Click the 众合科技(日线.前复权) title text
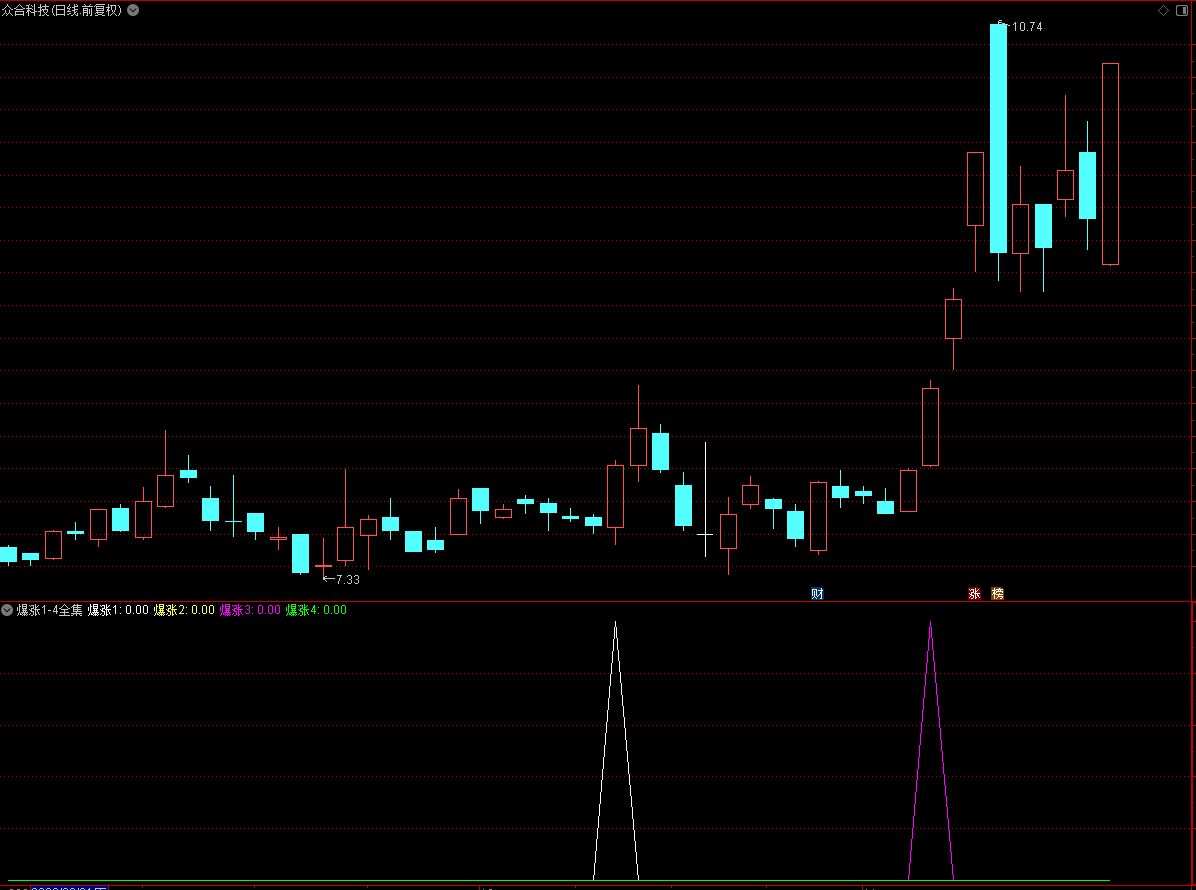 point(63,10)
